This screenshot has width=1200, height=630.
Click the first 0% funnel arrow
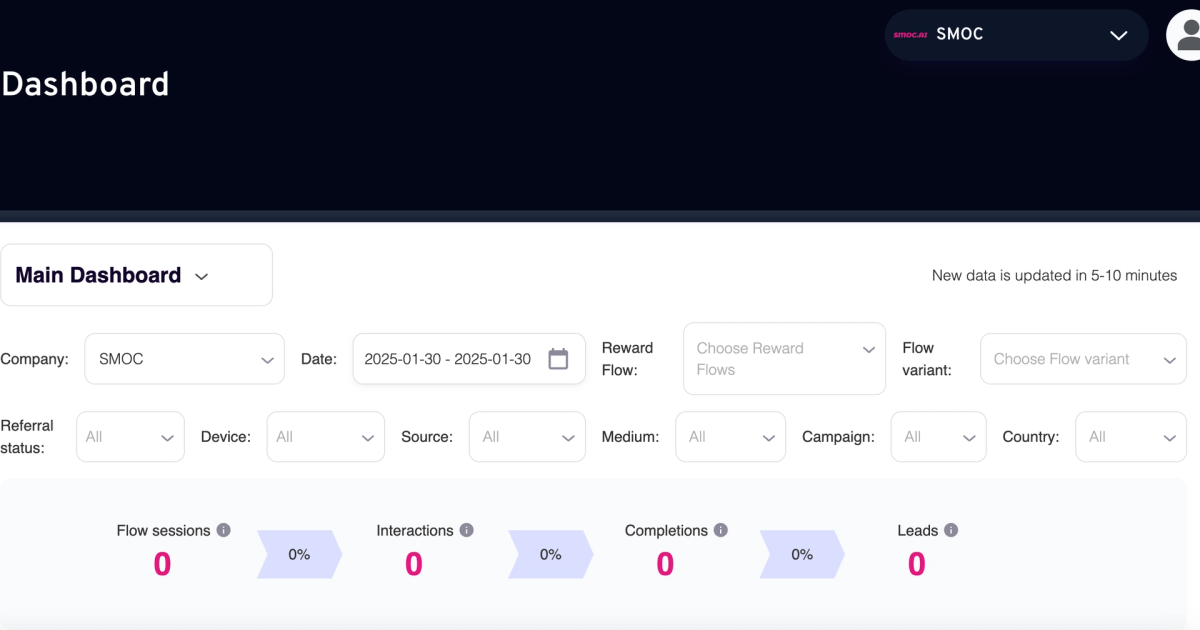point(299,554)
